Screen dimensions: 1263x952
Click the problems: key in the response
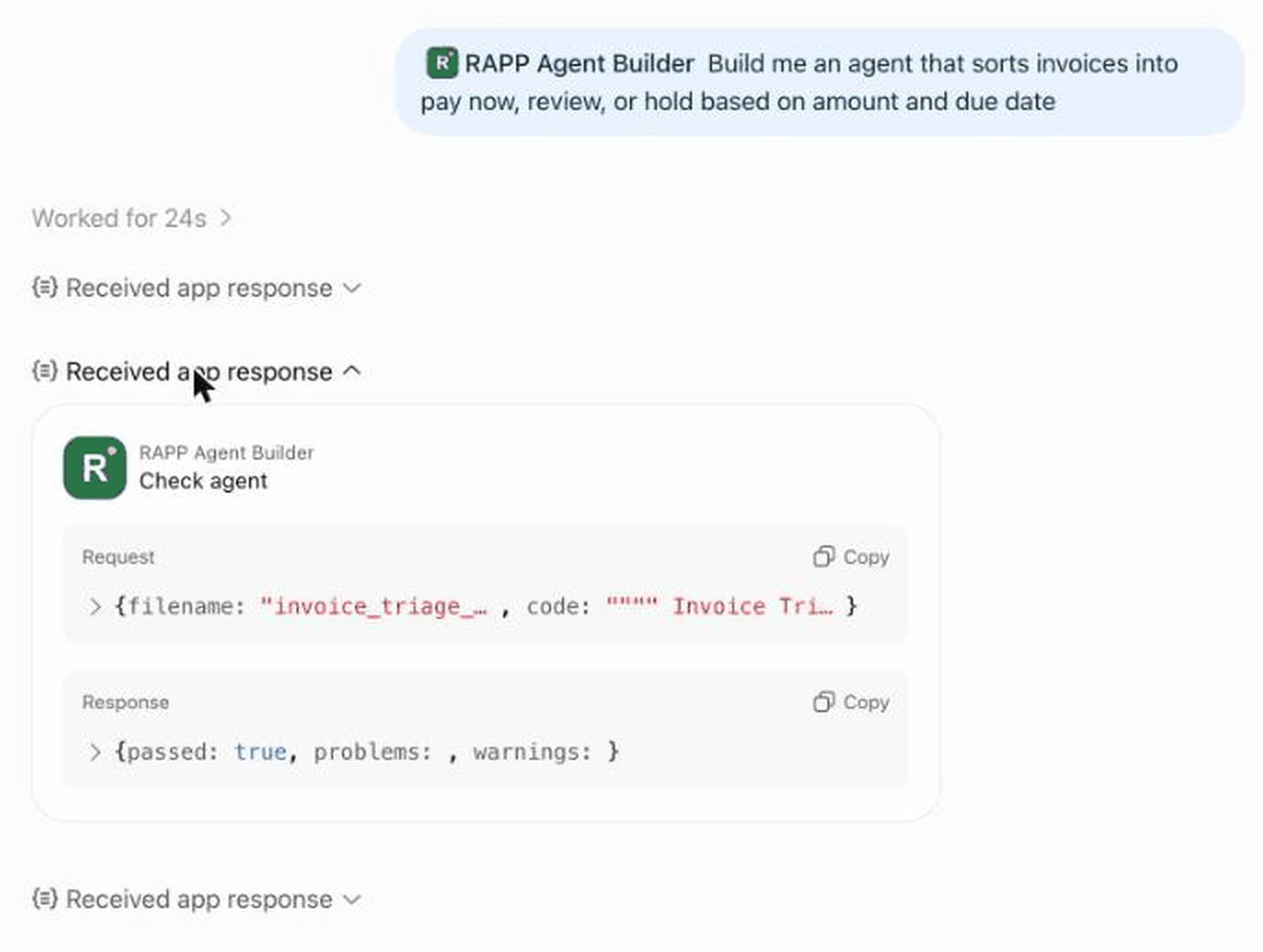coord(372,752)
